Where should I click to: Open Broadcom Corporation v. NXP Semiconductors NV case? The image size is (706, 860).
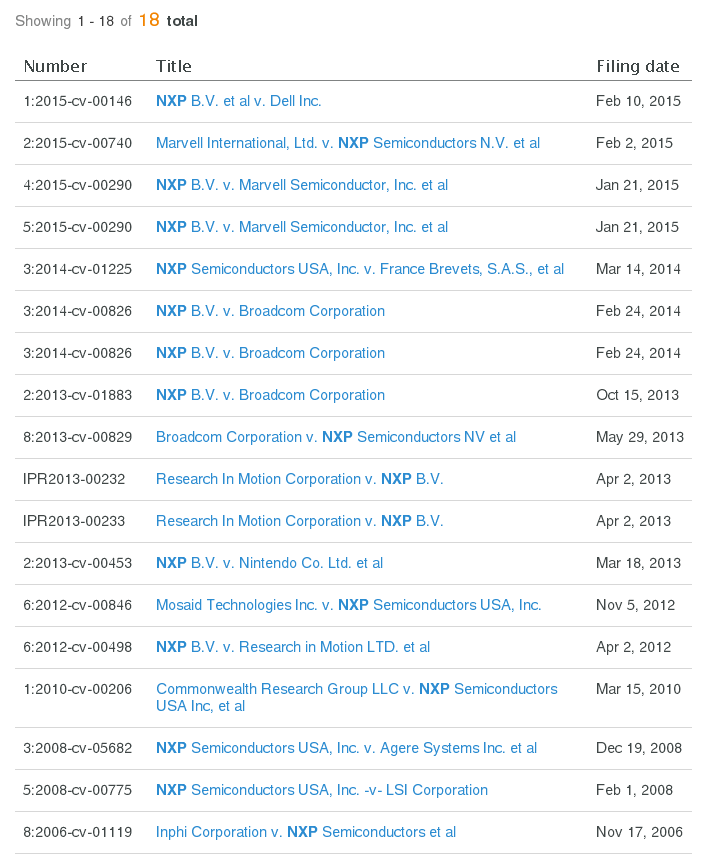pos(335,437)
